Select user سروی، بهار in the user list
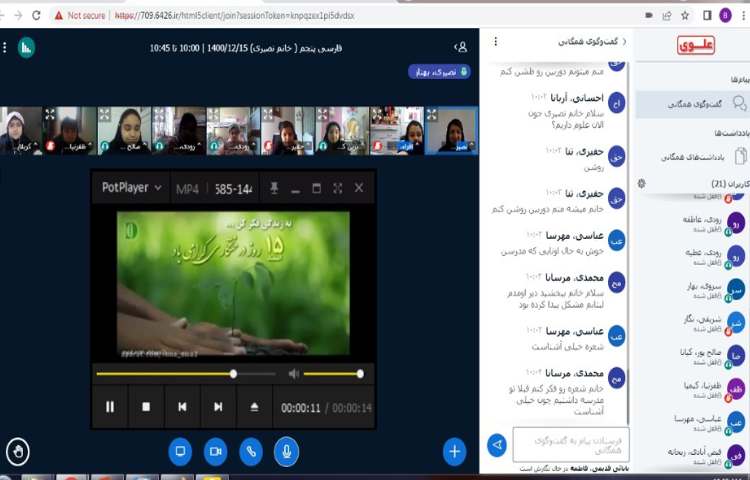Image resolution: width=750 pixels, height=480 pixels. pyautogui.click(x=713, y=290)
